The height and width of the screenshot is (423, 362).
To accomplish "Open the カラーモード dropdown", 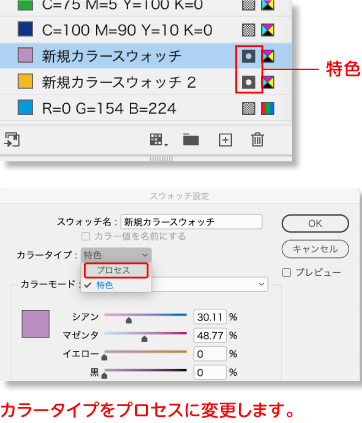I will 209,284.
